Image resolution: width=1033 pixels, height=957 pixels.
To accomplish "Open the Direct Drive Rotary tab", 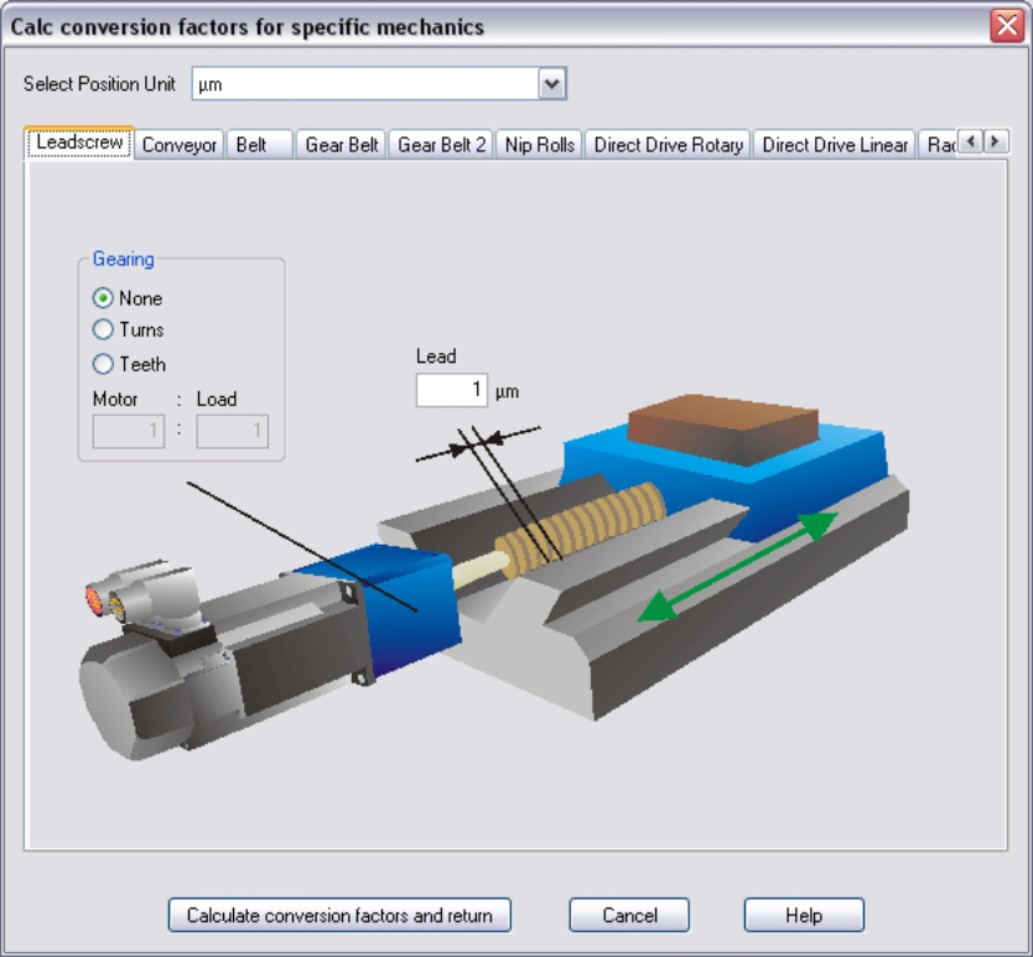I will click(668, 145).
